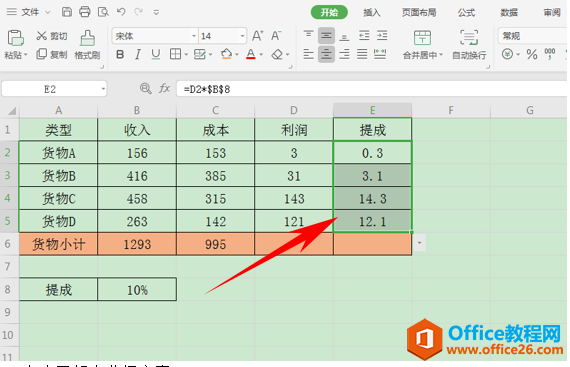The width and height of the screenshot is (570, 367).
Task: Open autofill options button below E5
Action: click(x=419, y=243)
